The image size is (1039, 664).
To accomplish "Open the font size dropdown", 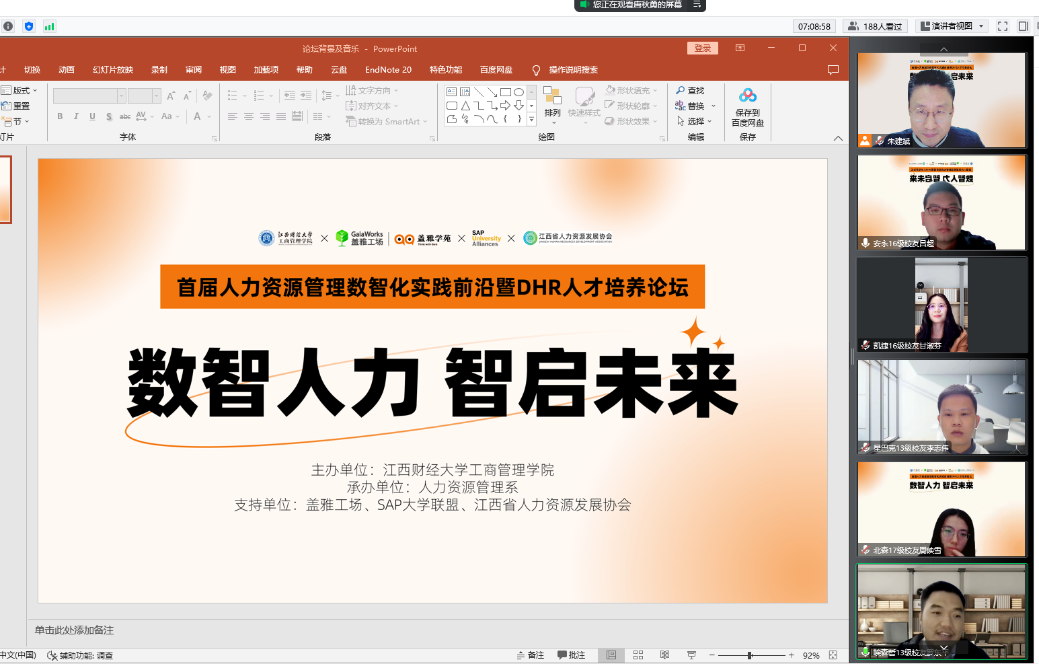I will [156, 96].
